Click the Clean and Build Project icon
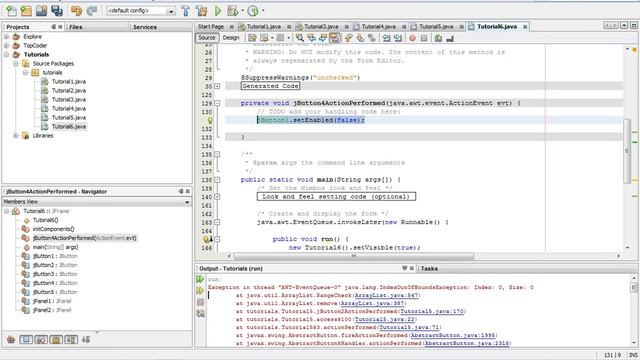The image size is (640, 360). coord(201,11)
